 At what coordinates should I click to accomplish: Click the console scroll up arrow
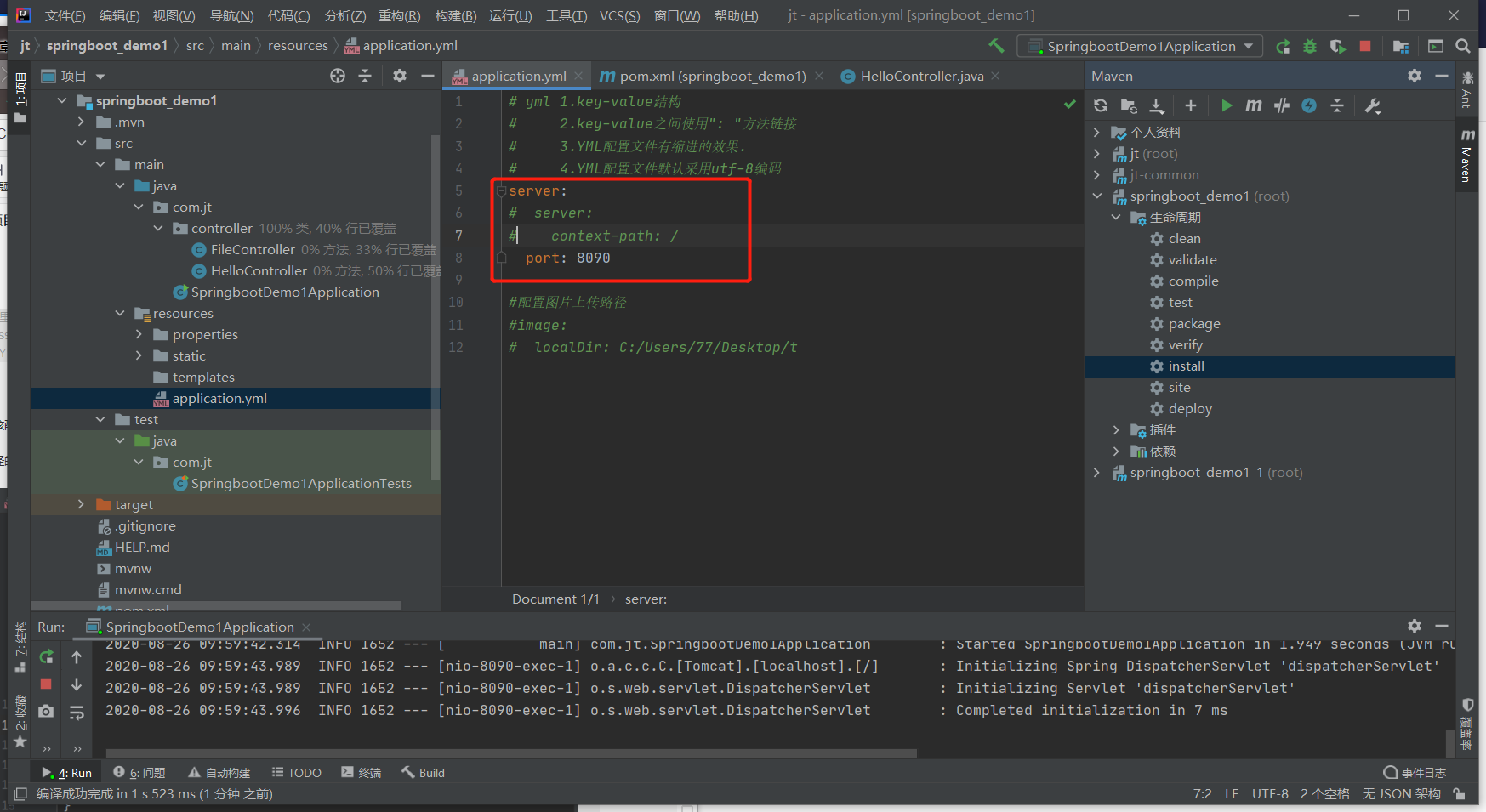(77, 656)
